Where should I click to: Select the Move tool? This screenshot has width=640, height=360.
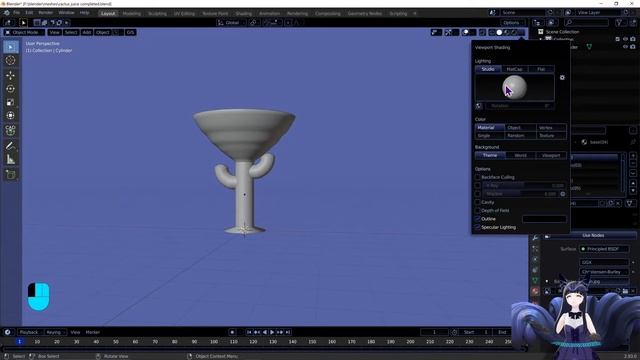[11, 76]
